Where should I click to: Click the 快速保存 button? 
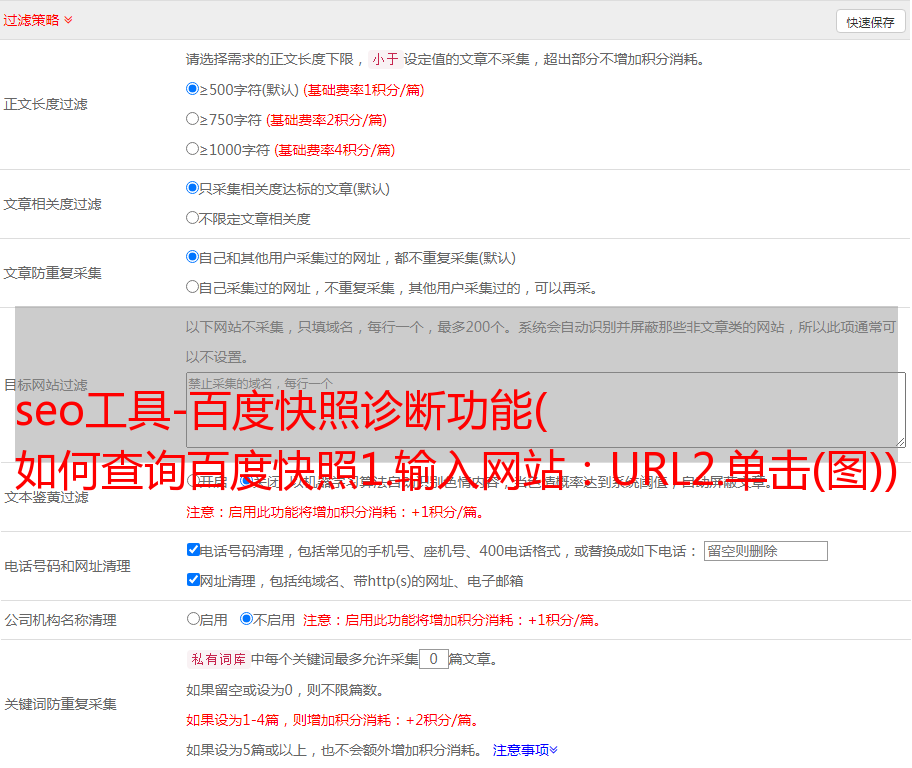click(870, 22)
